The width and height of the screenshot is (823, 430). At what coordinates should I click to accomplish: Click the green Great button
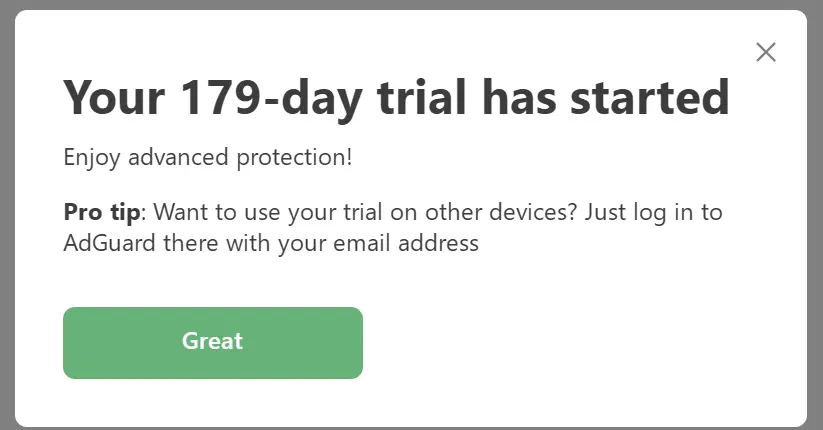(213, 342)
